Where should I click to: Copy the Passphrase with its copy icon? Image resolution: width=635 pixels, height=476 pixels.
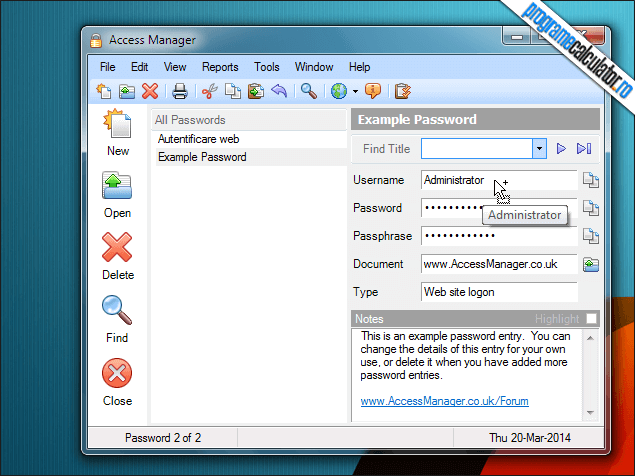pos(591,237)
